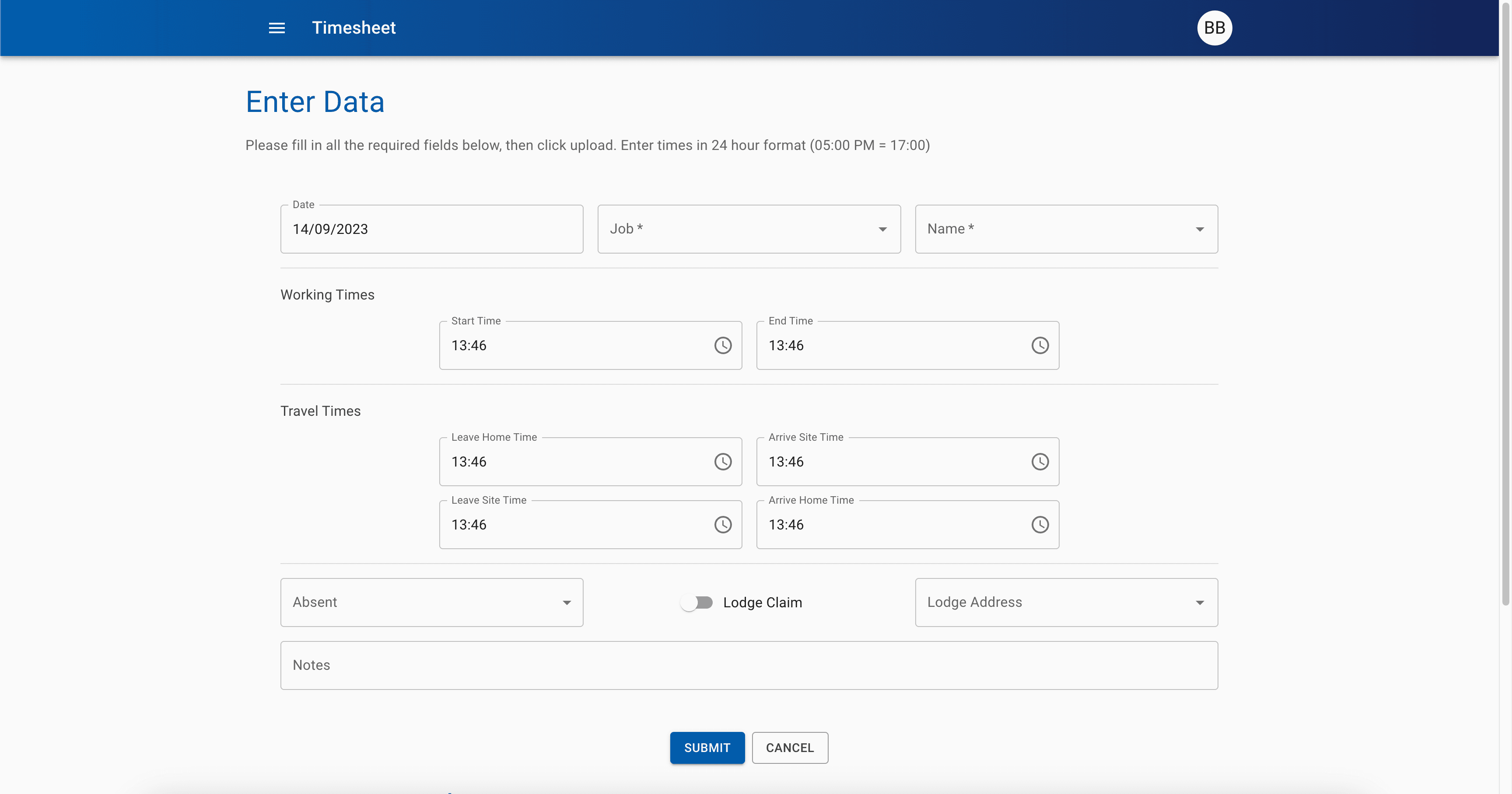Click the Date input field

(431, 229)
